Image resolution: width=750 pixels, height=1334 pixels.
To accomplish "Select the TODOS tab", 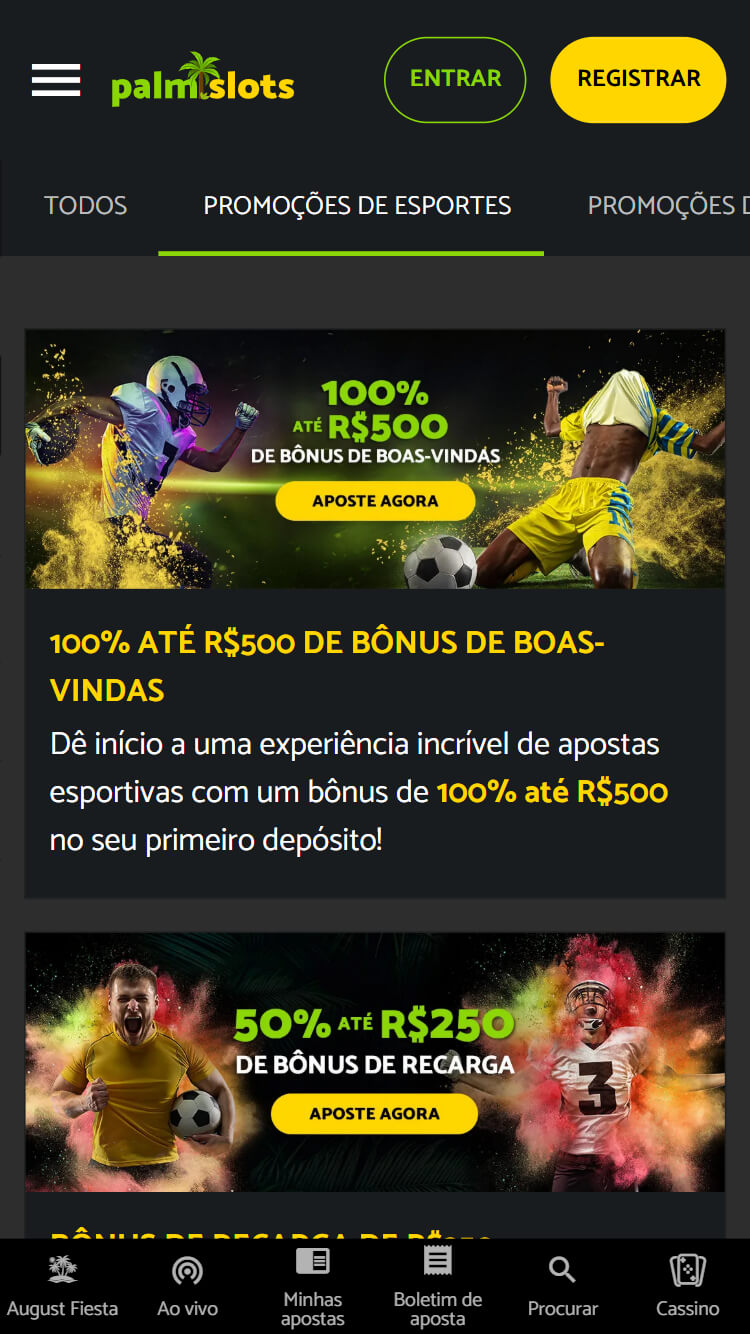I will (x=86, y=206).
